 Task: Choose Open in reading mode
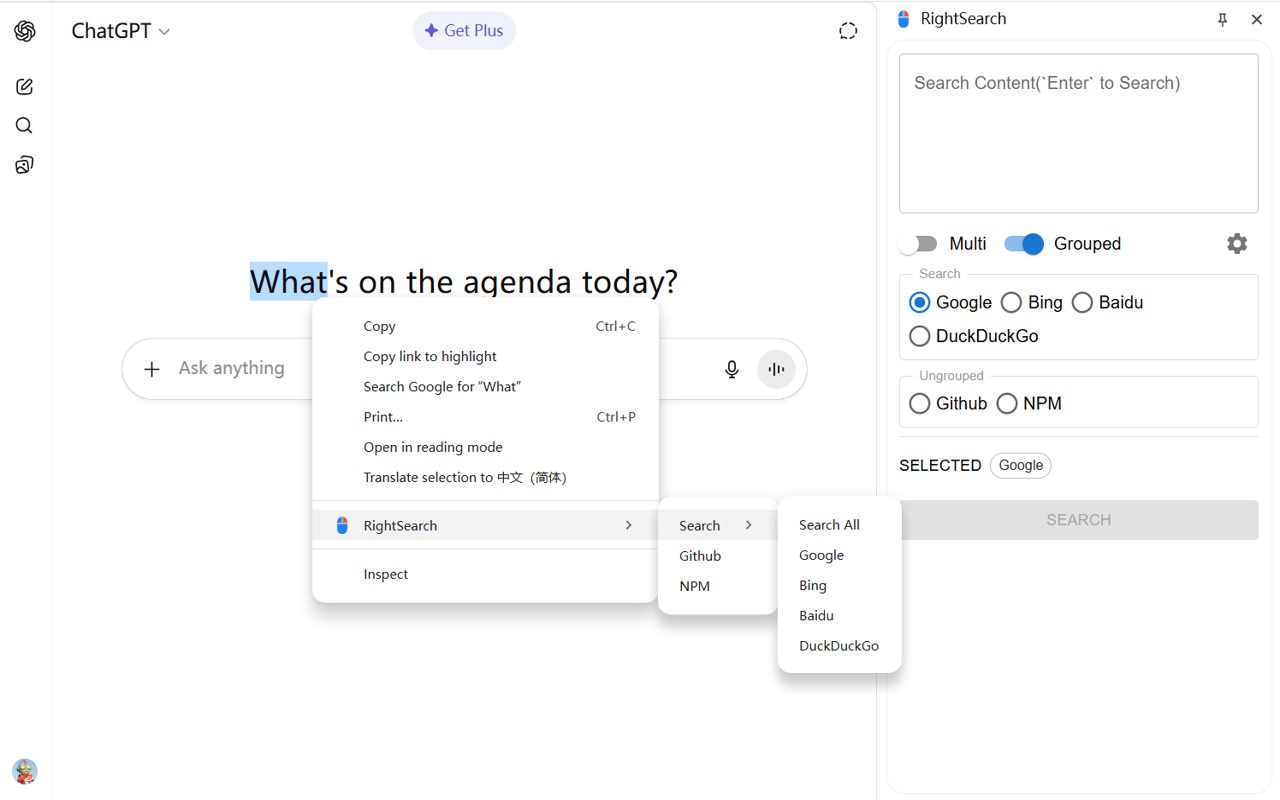[x=485, y=447]
